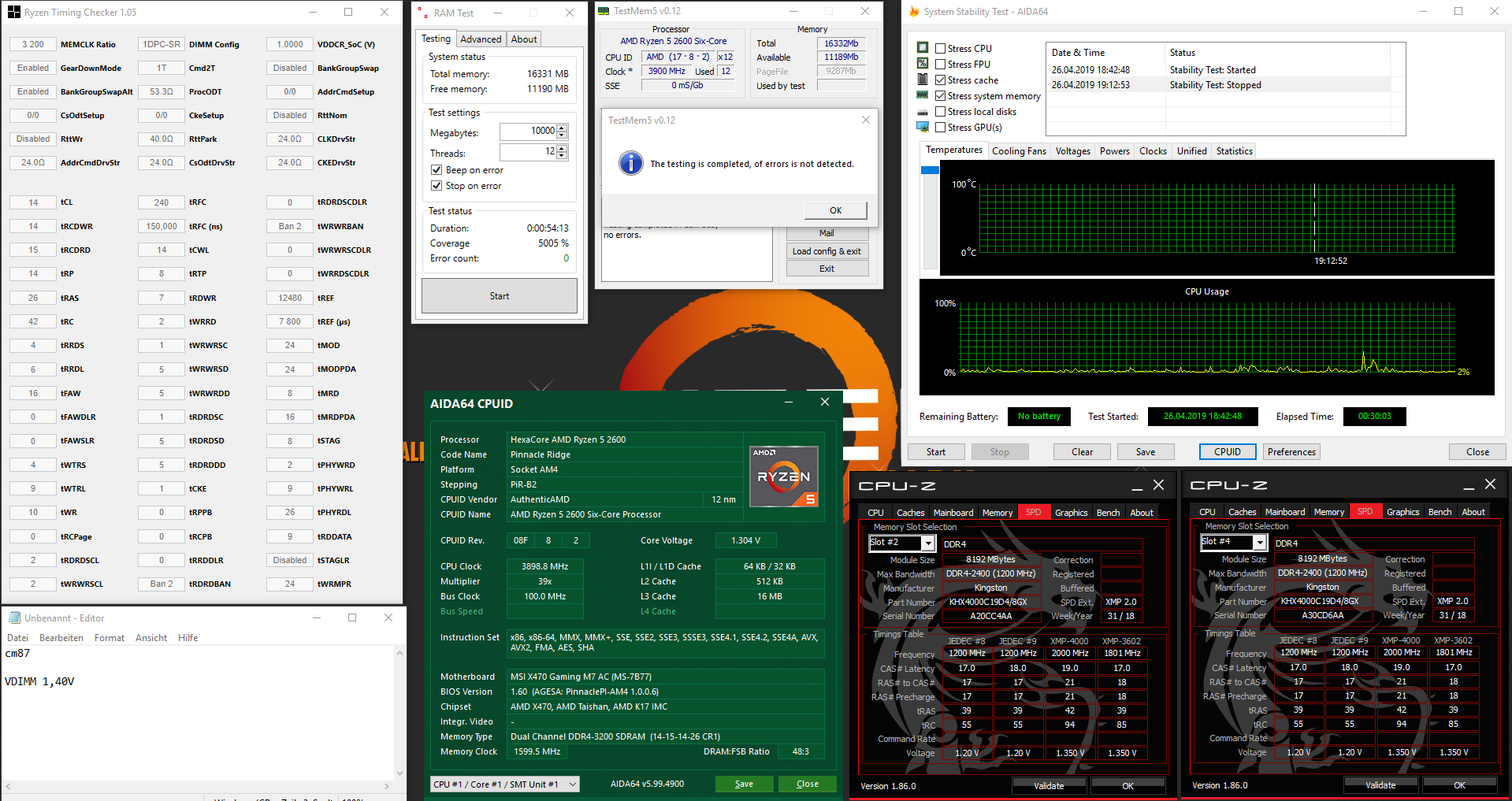Open the Voltages tab in Stability Test

click(1073, 151)
